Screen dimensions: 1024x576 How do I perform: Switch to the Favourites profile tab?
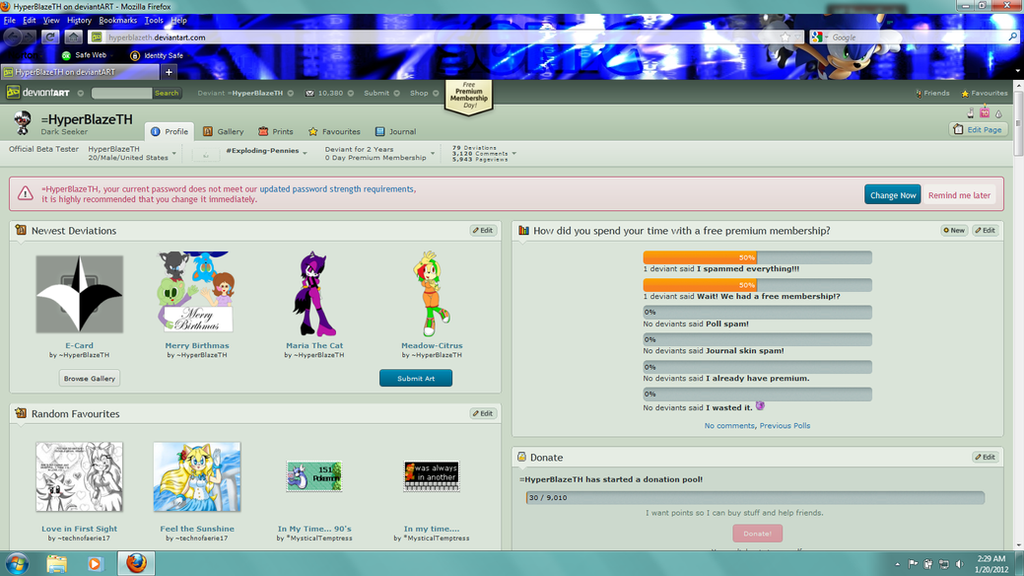(x=334, y=131)
